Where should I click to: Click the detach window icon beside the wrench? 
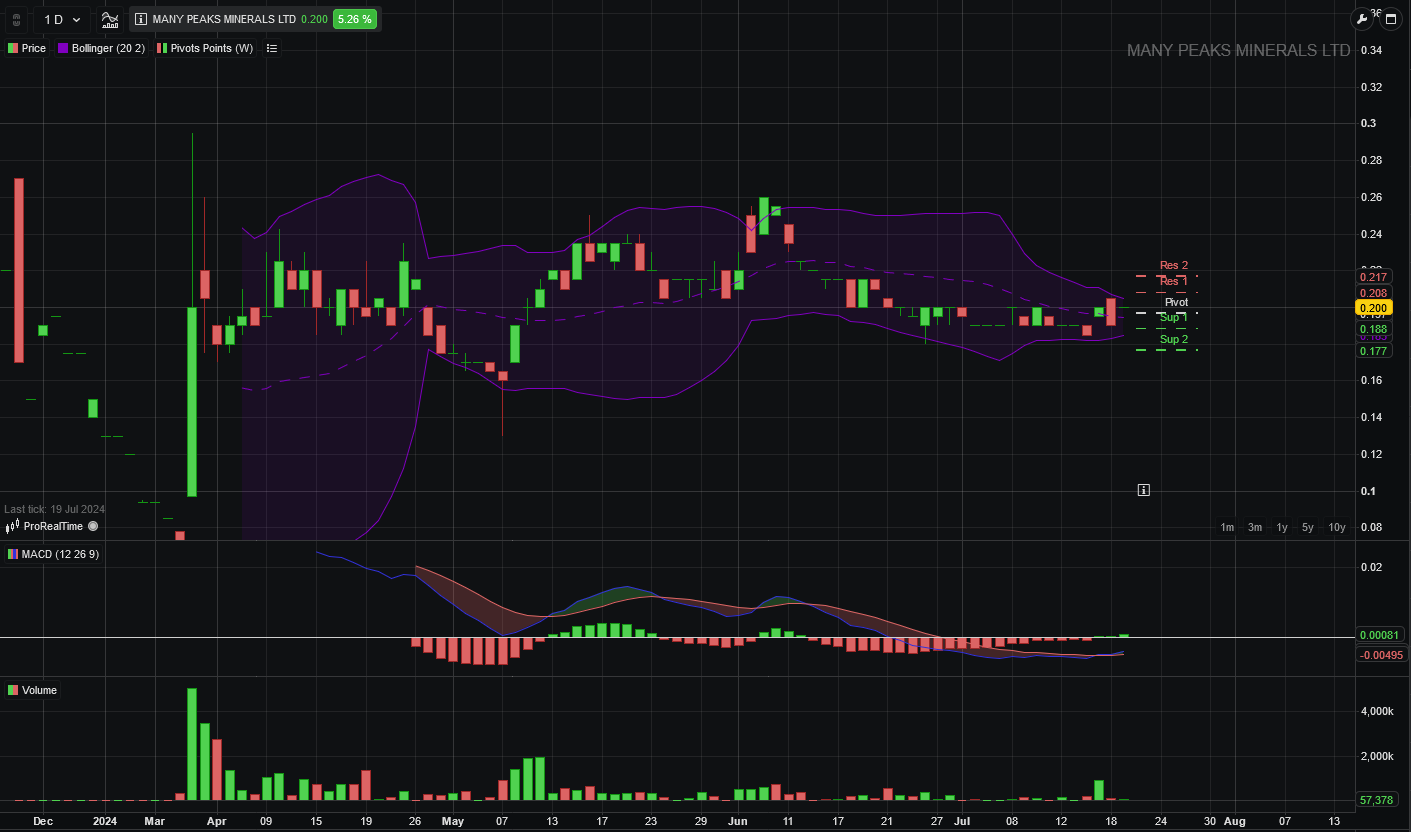click(1390, 19)
